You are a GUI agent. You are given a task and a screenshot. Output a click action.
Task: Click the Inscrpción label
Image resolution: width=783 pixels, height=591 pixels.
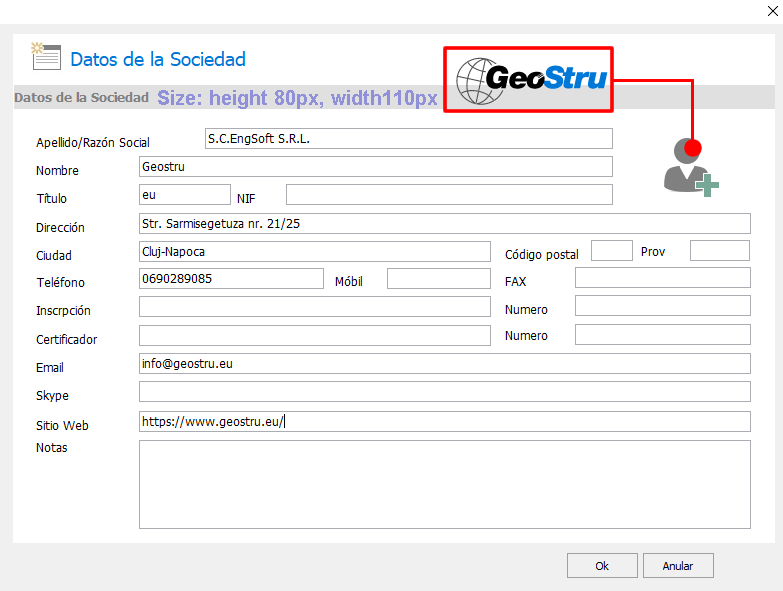[63, 310]
